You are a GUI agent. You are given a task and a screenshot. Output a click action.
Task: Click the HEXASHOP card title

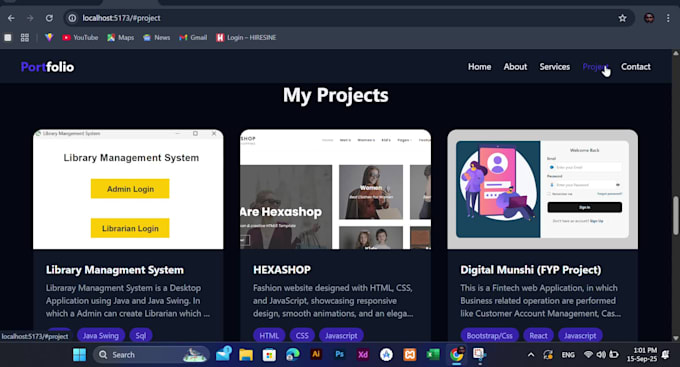[282, 270]
